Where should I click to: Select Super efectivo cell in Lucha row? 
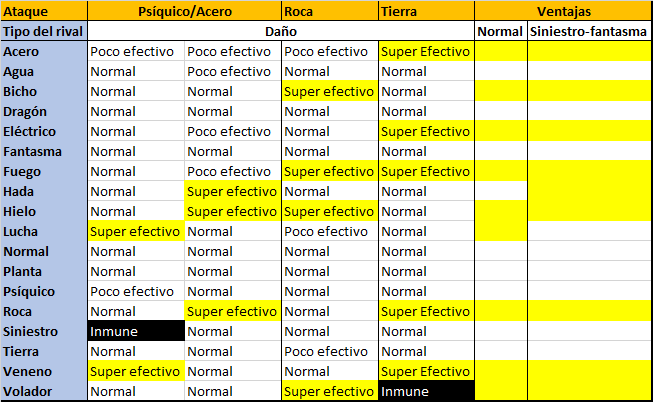[136, 231]
